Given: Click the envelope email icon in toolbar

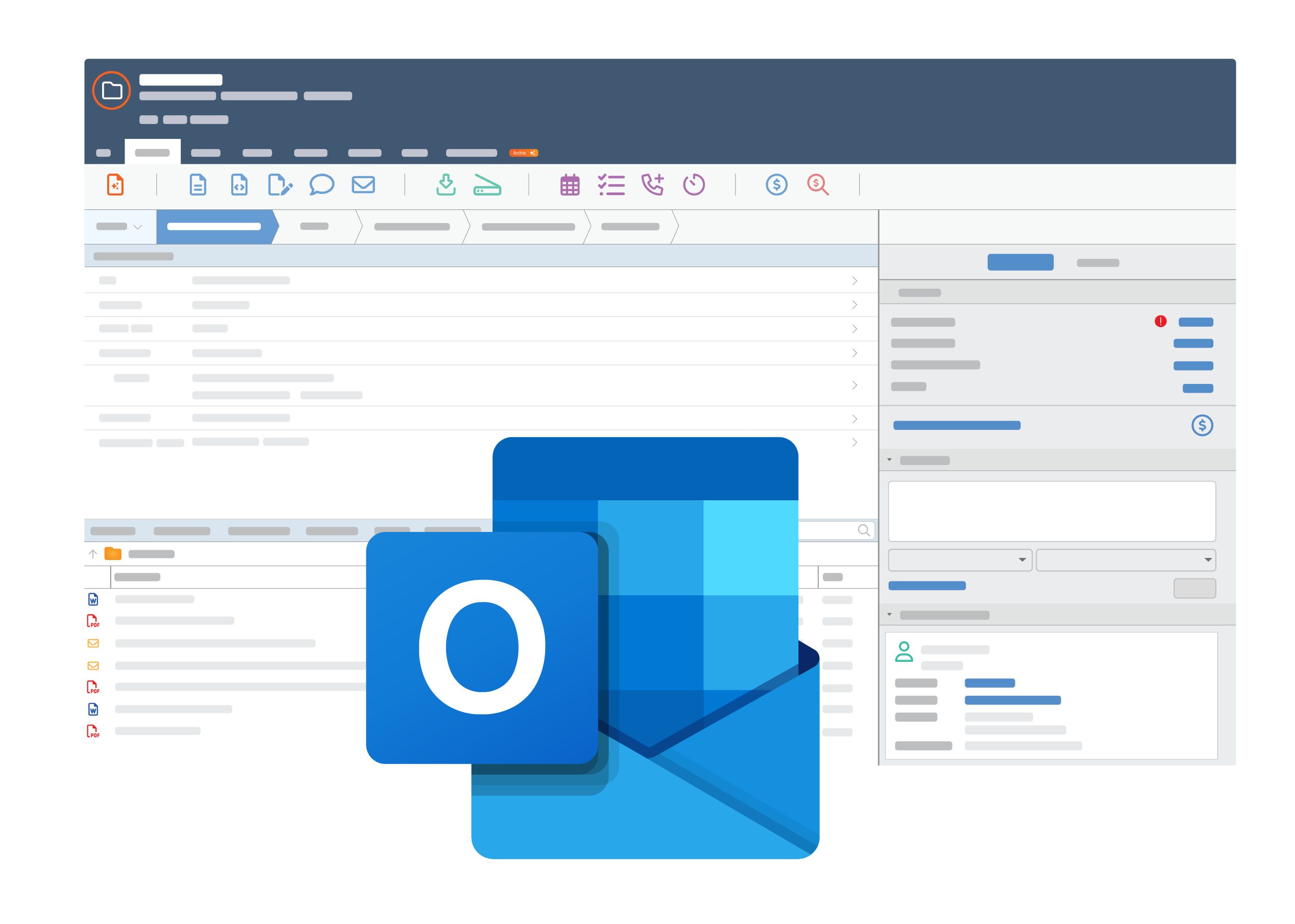Looking at the screenshot, I should 363,185.
